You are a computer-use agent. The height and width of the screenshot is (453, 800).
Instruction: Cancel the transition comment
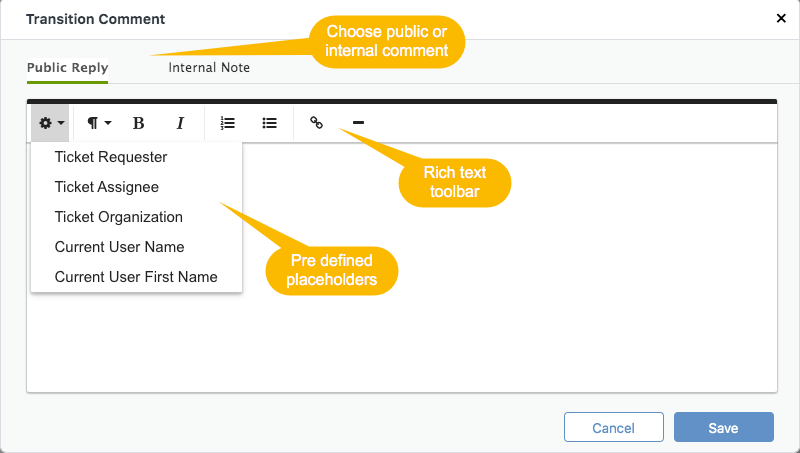click(x=614, y=427)
